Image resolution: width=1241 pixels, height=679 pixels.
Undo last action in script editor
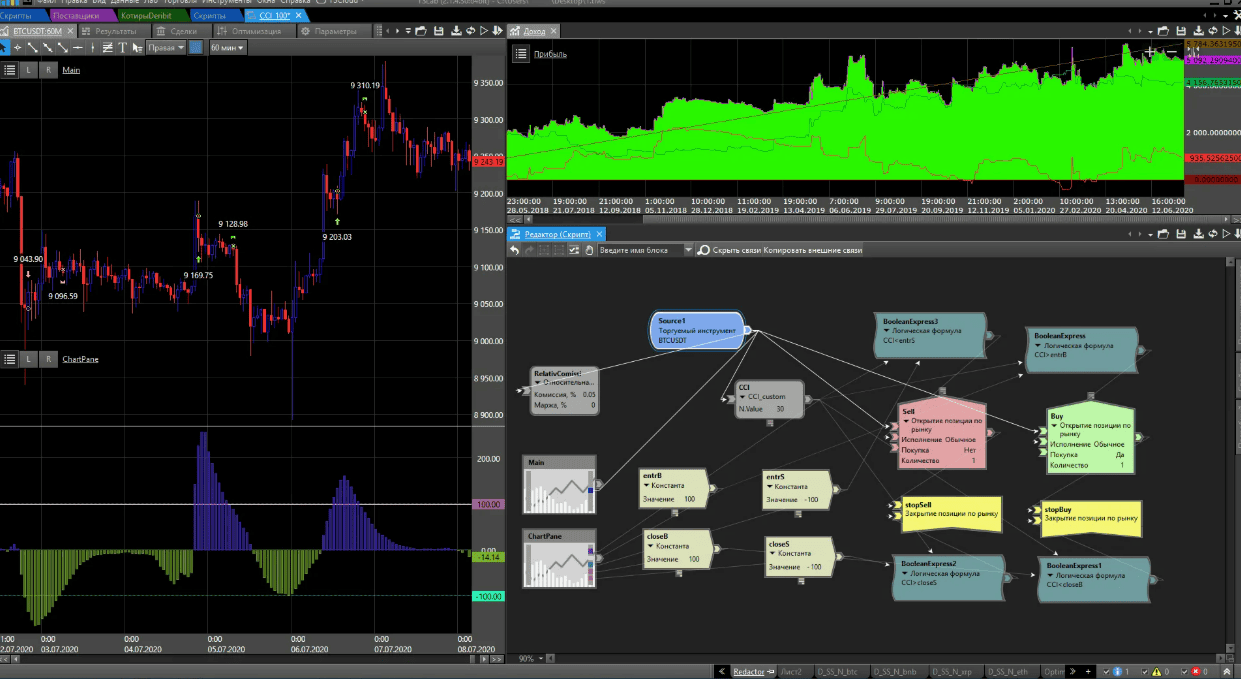tap(515, 250)
